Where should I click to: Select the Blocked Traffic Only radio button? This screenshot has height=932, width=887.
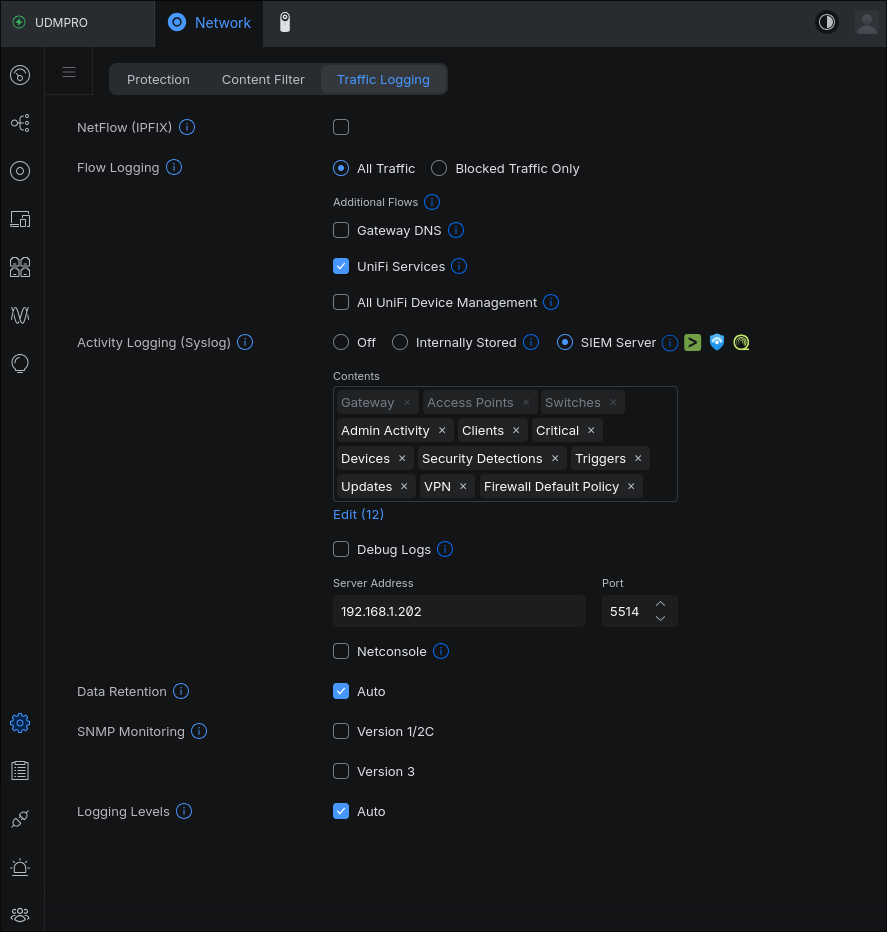click(x=439, y=168)
